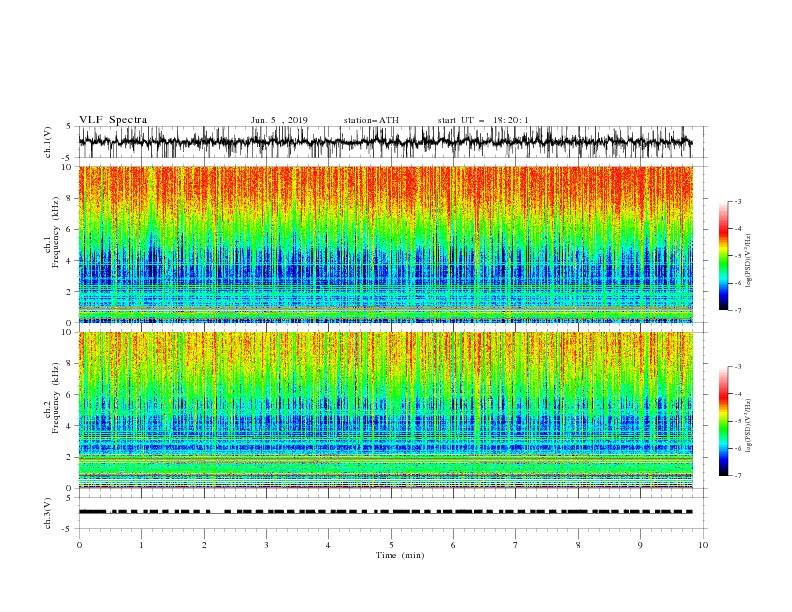Click time axis tick label '4'

(x=328, y=545)
